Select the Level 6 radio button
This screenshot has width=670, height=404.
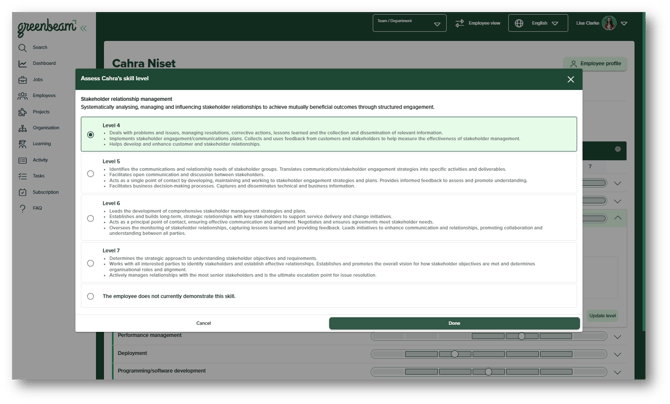point(91,218)
